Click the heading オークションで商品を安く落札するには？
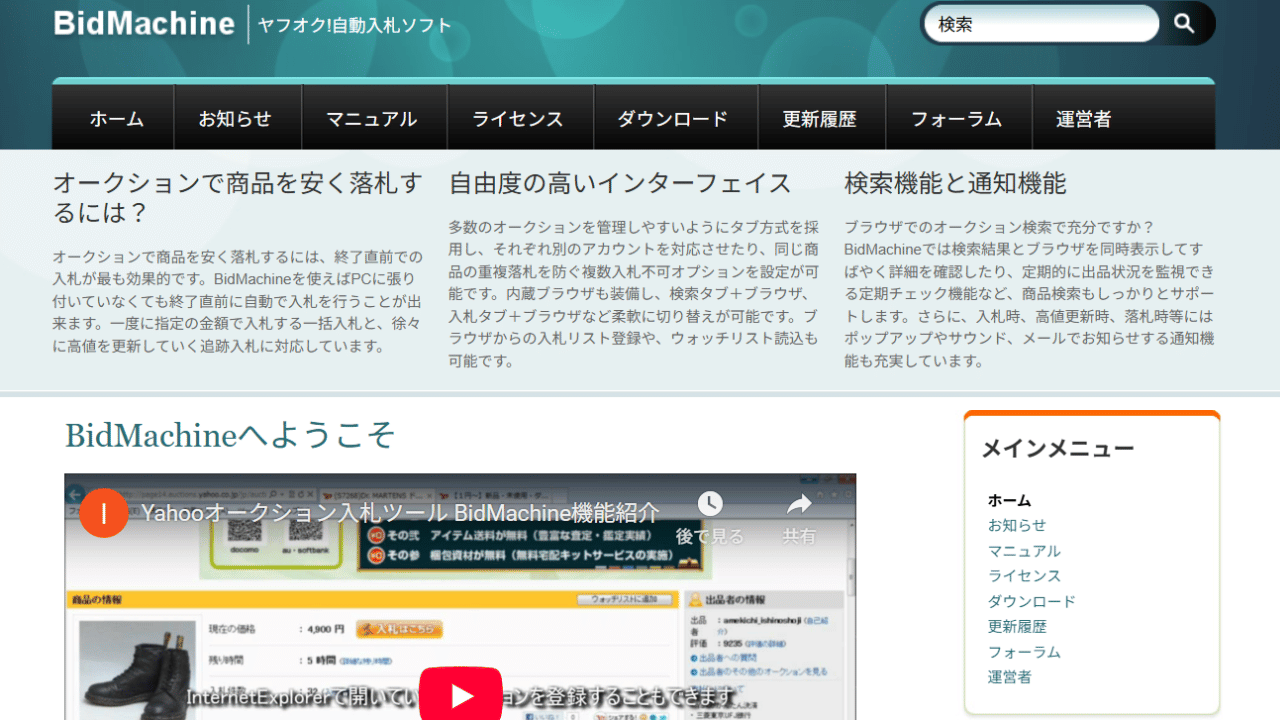 tap(238, 198)
